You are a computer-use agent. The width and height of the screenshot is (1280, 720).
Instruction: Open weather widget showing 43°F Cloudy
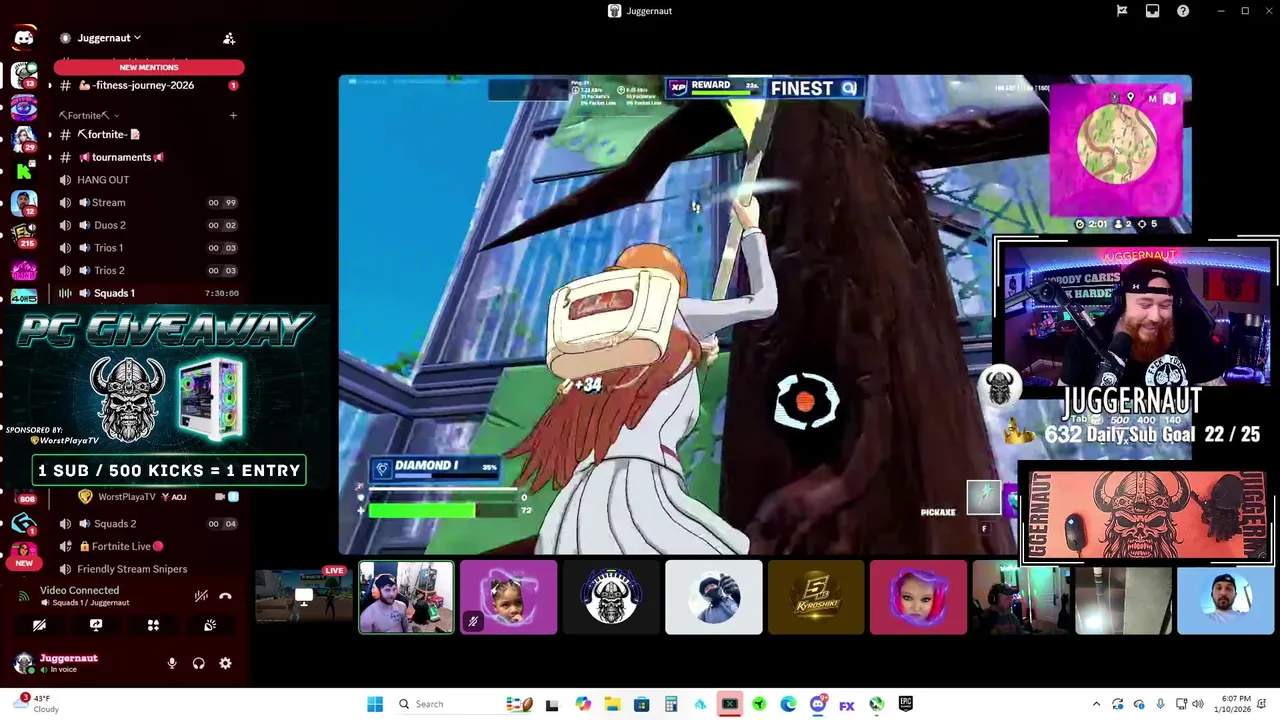tap(38, 704)
